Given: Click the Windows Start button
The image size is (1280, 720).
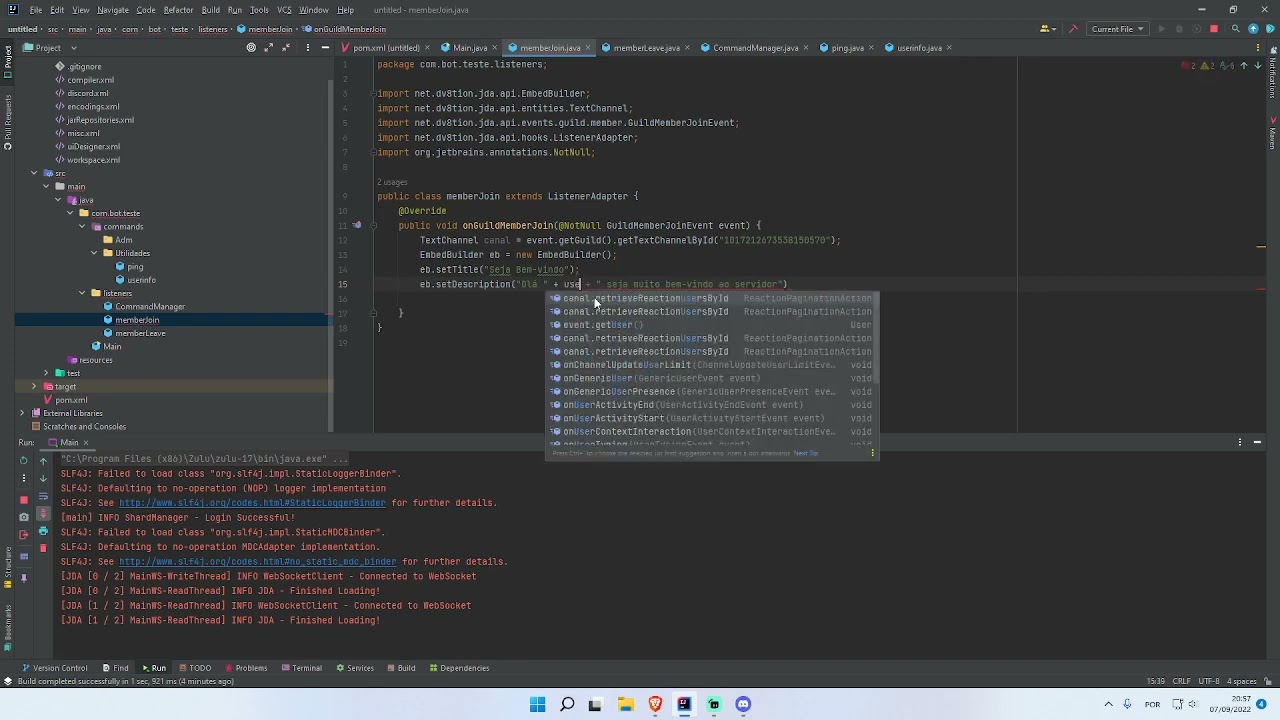Looking at the screenshot, I should (537, 704).
